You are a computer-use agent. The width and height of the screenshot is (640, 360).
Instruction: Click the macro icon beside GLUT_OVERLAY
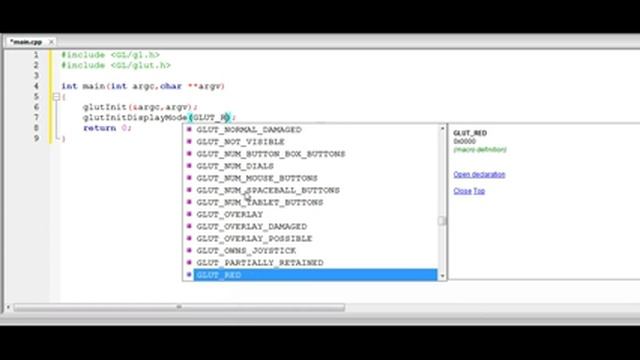pos(189,214)
